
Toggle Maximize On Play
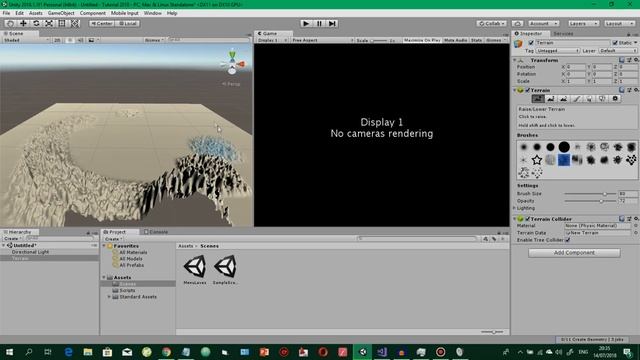(422, 40)
